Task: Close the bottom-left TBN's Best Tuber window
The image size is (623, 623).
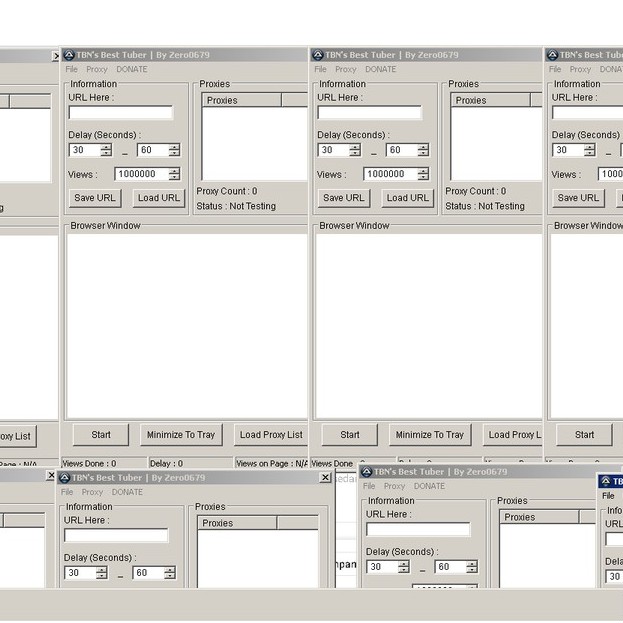Action: (325, 478)
